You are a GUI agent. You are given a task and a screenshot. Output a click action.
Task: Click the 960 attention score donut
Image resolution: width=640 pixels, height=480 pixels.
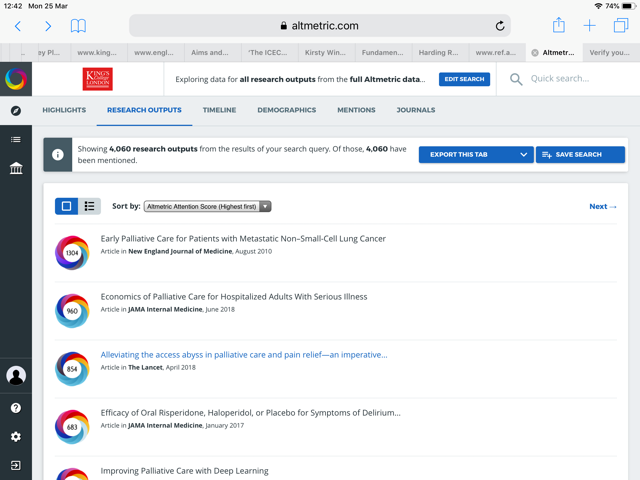[x=72, y=311]
